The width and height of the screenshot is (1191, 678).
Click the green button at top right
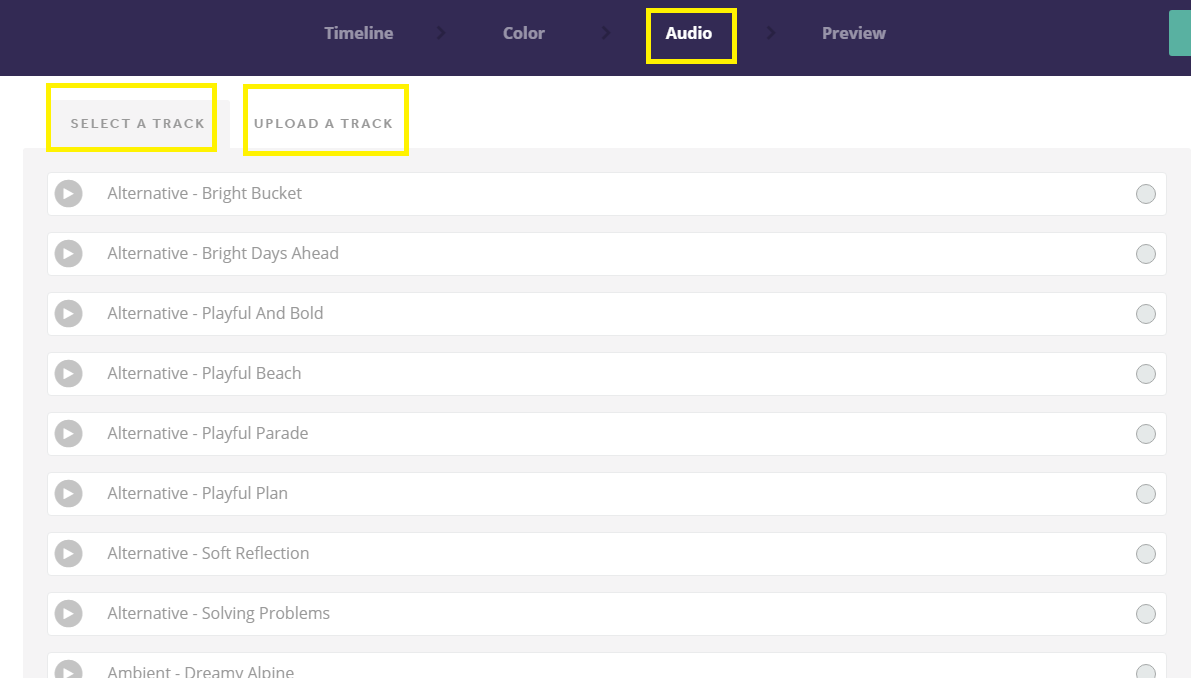pos(1180,33)
